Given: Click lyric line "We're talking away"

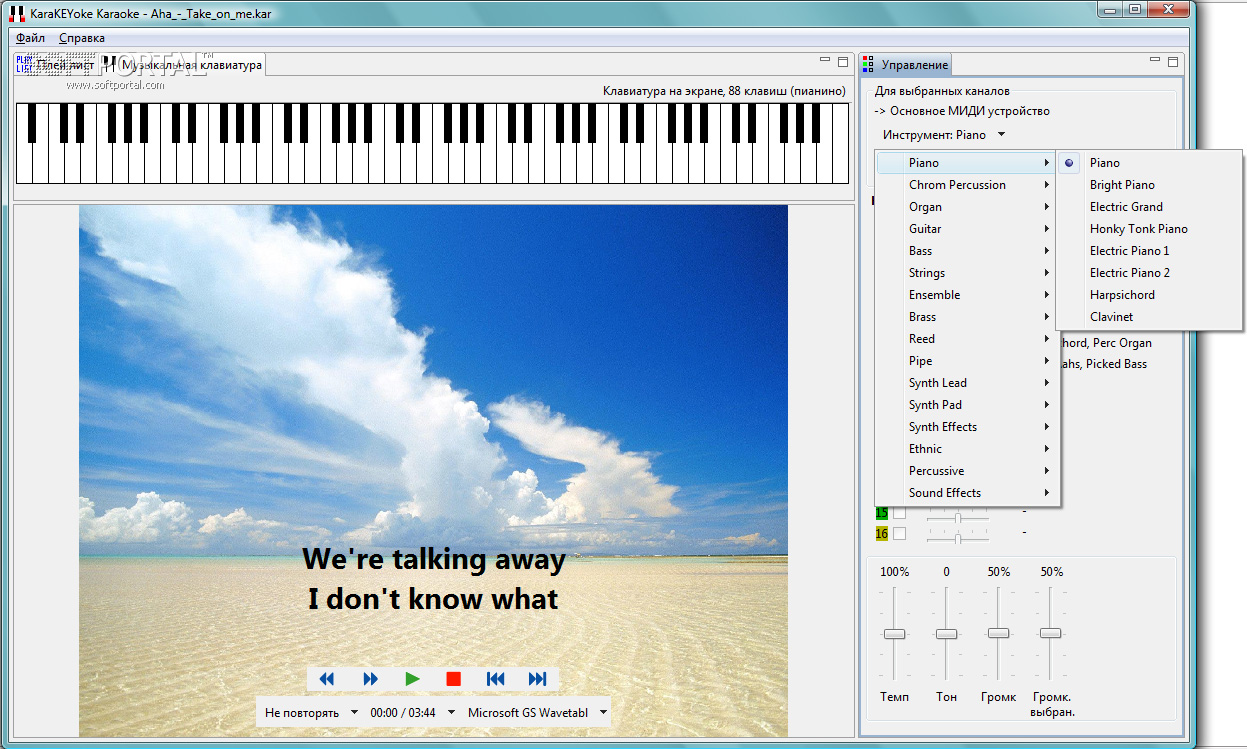Looking at the screenshot, I should click(x=434, y=559).
